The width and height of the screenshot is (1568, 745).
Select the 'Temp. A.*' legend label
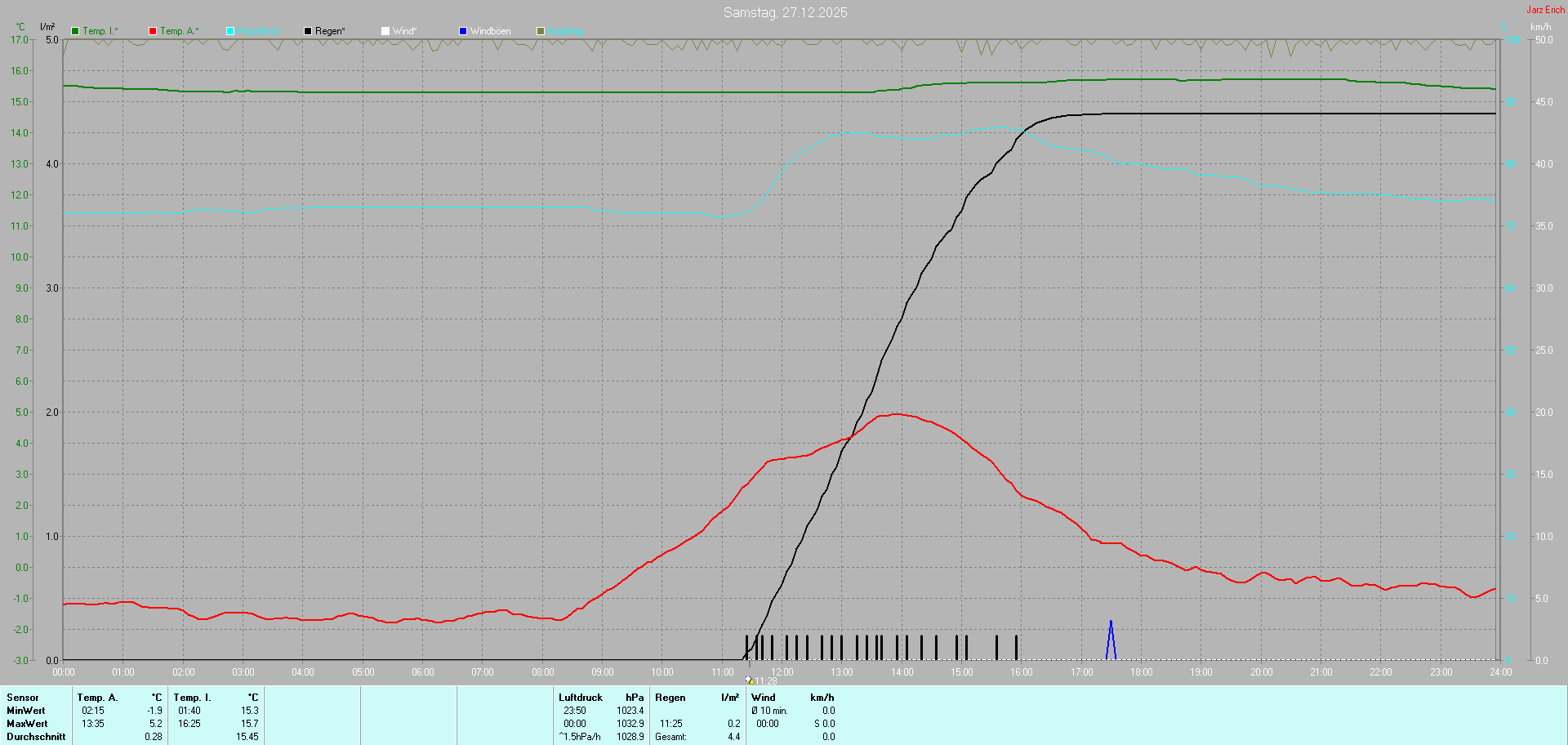tap(180, 31)
